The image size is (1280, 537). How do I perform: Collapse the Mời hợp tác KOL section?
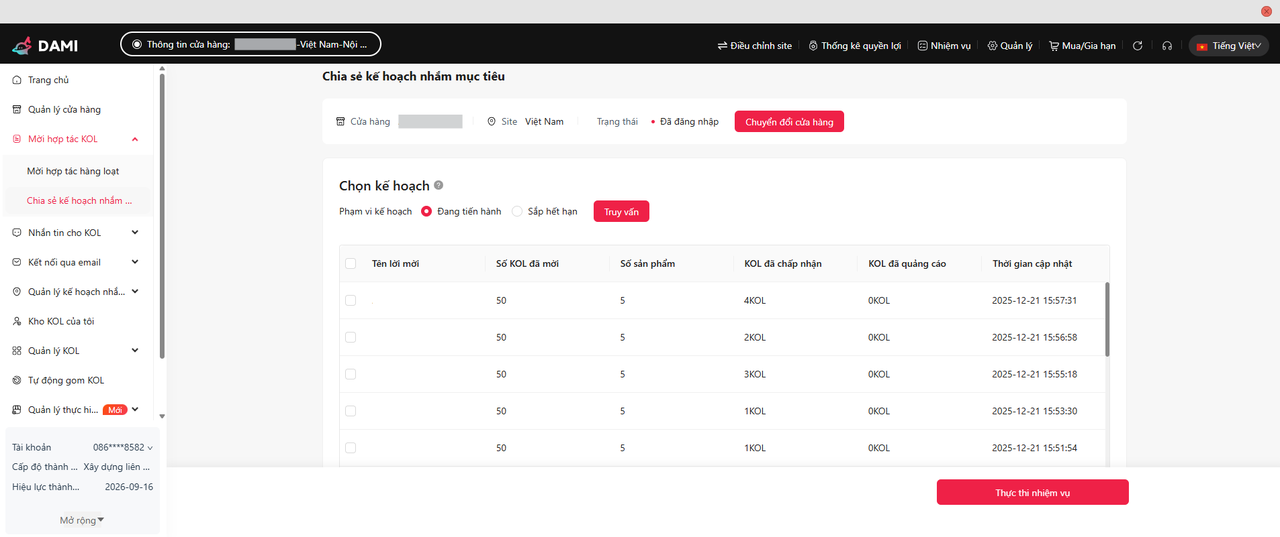(x=135, y=139)
